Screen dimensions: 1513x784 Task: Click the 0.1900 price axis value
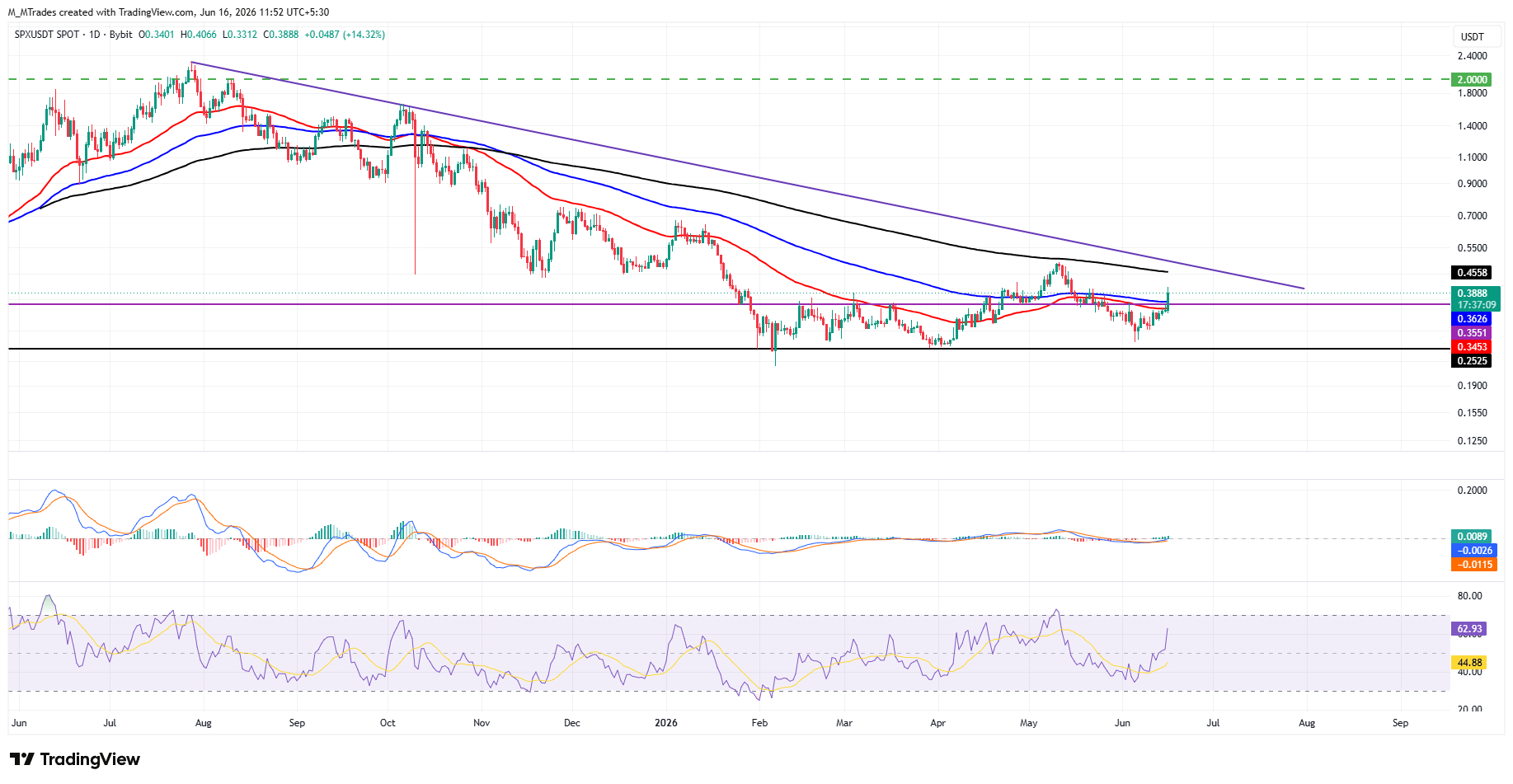click(x=1473, y=386)
